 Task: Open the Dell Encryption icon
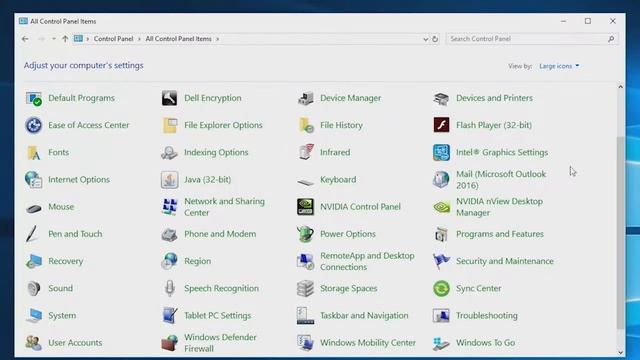click(x=169, y=98)
